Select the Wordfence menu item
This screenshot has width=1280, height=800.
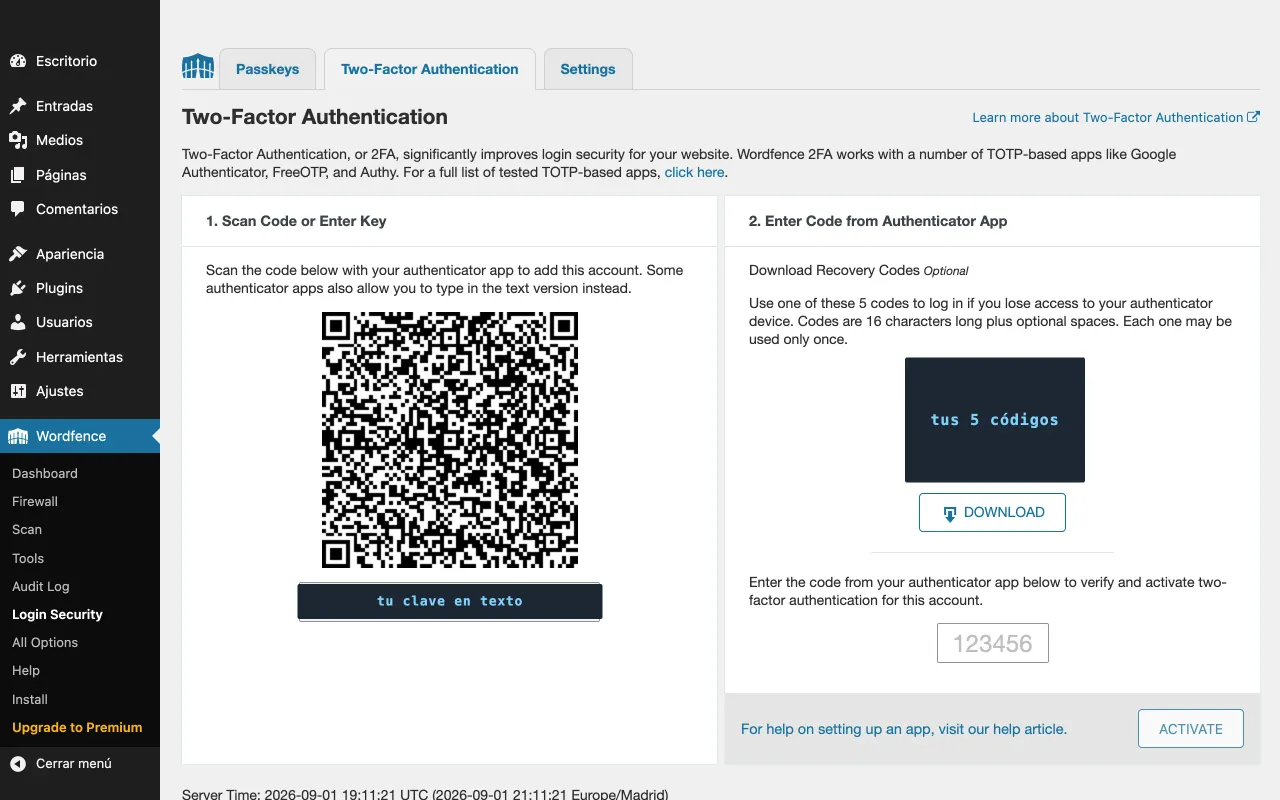click(80, 436)
